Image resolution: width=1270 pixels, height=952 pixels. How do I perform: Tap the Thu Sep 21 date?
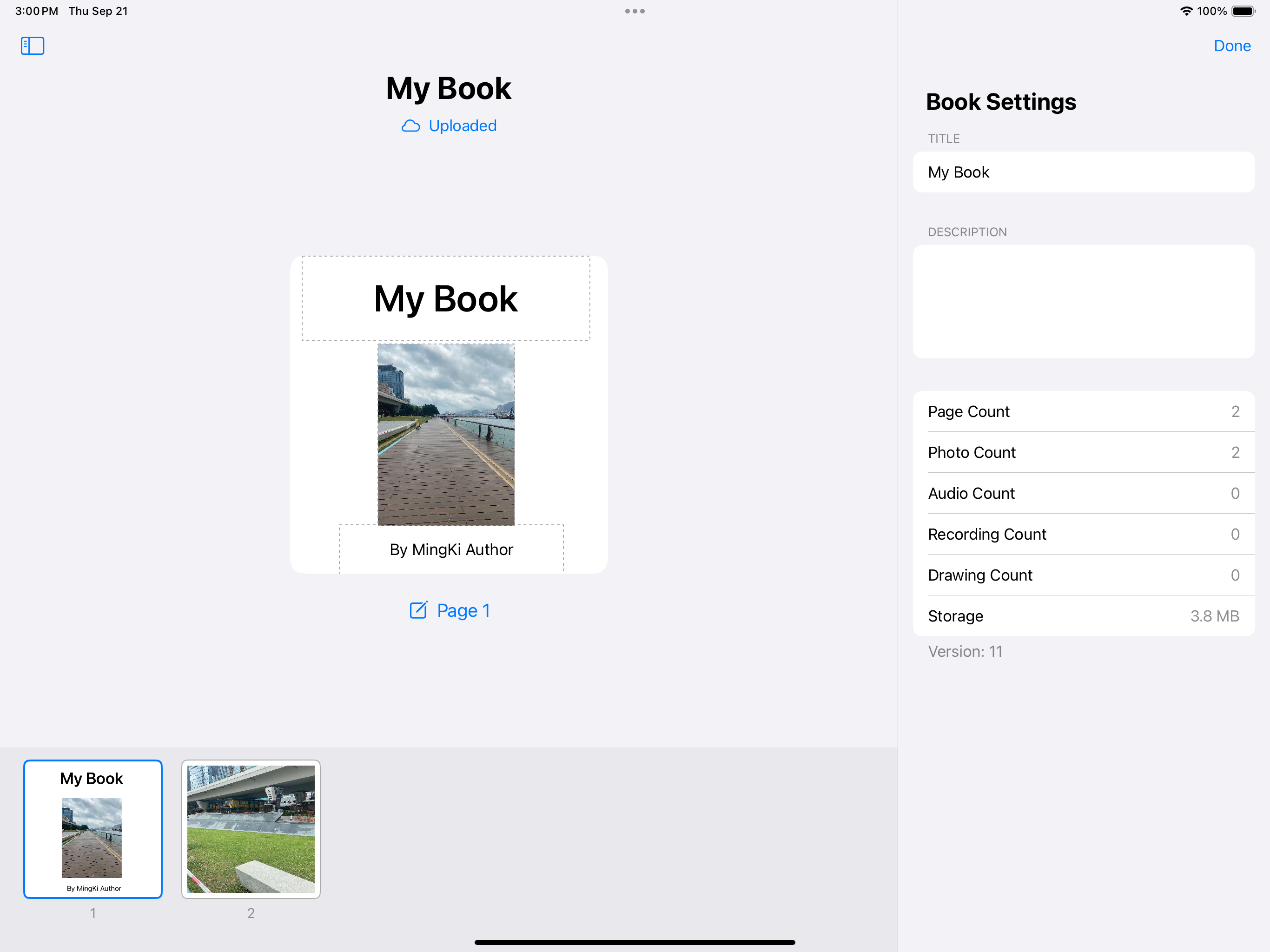click(x=98, y=11)
